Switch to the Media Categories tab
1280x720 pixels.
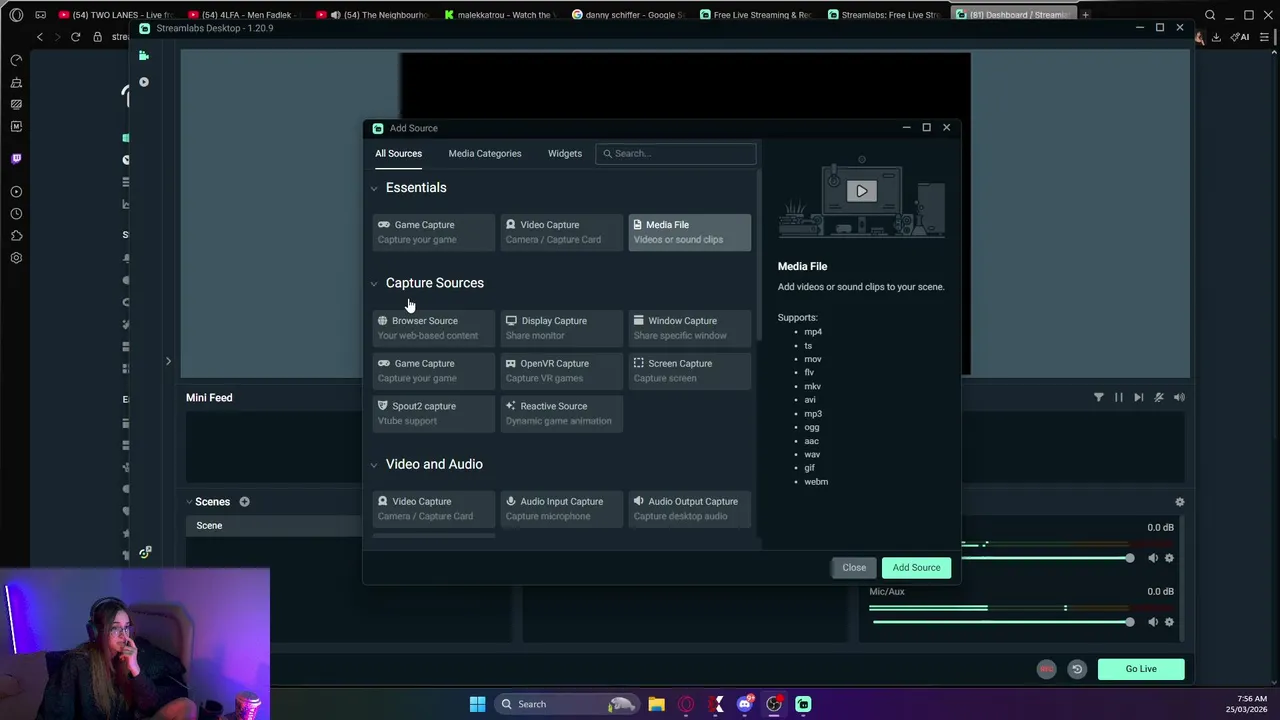click(x=485, y=153)
